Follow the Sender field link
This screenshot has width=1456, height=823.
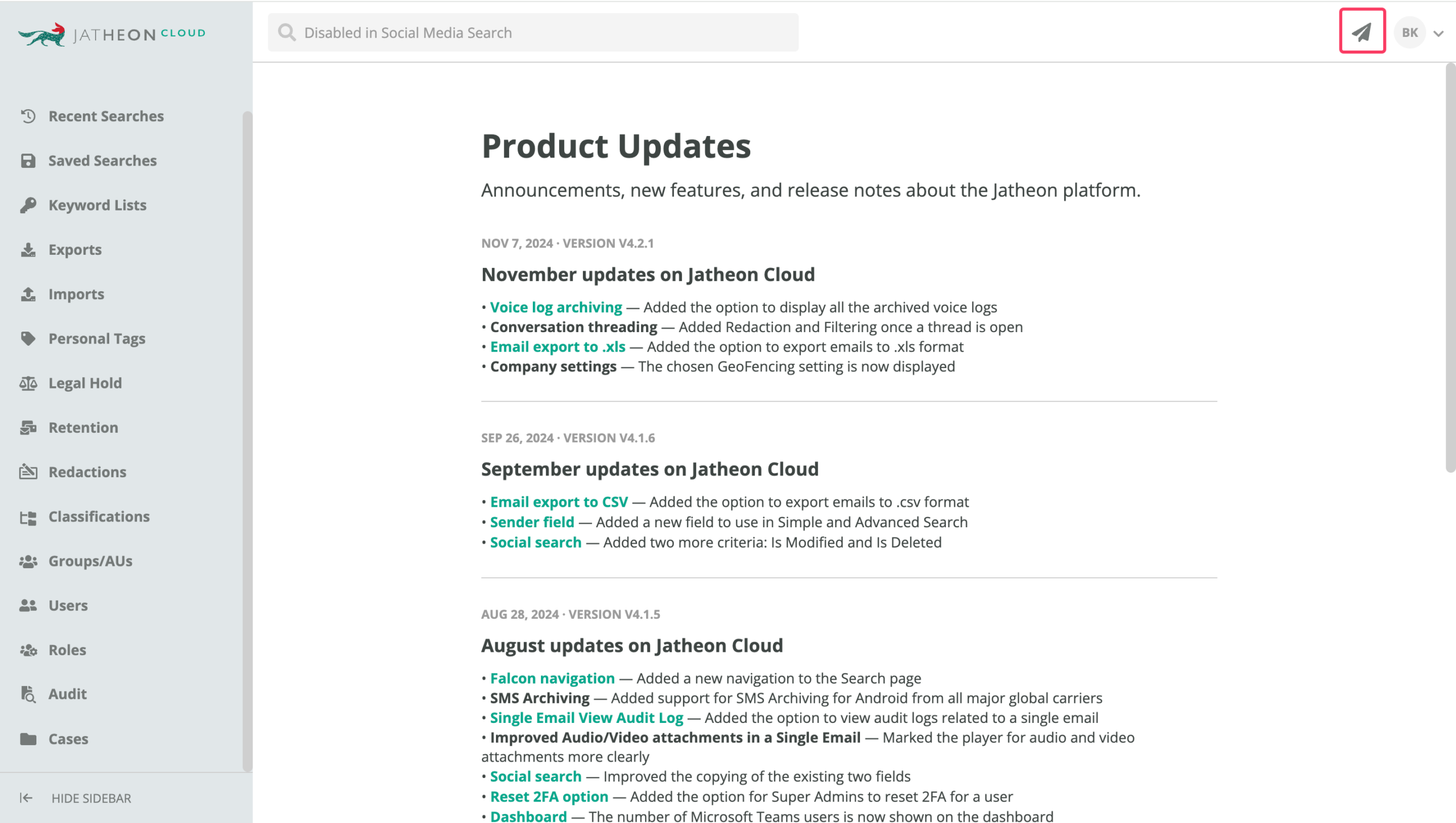click(x=532, y=522)
